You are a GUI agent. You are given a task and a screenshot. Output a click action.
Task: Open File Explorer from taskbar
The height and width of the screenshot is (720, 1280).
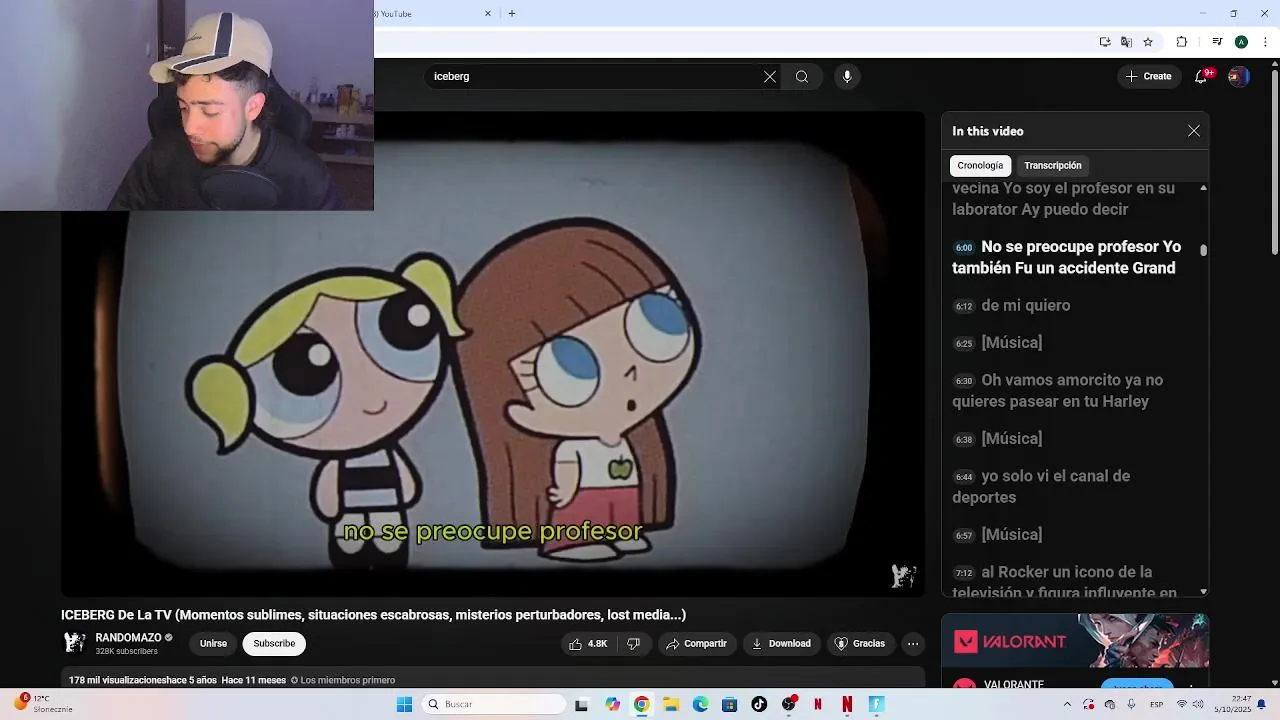[x=671, y=704]
